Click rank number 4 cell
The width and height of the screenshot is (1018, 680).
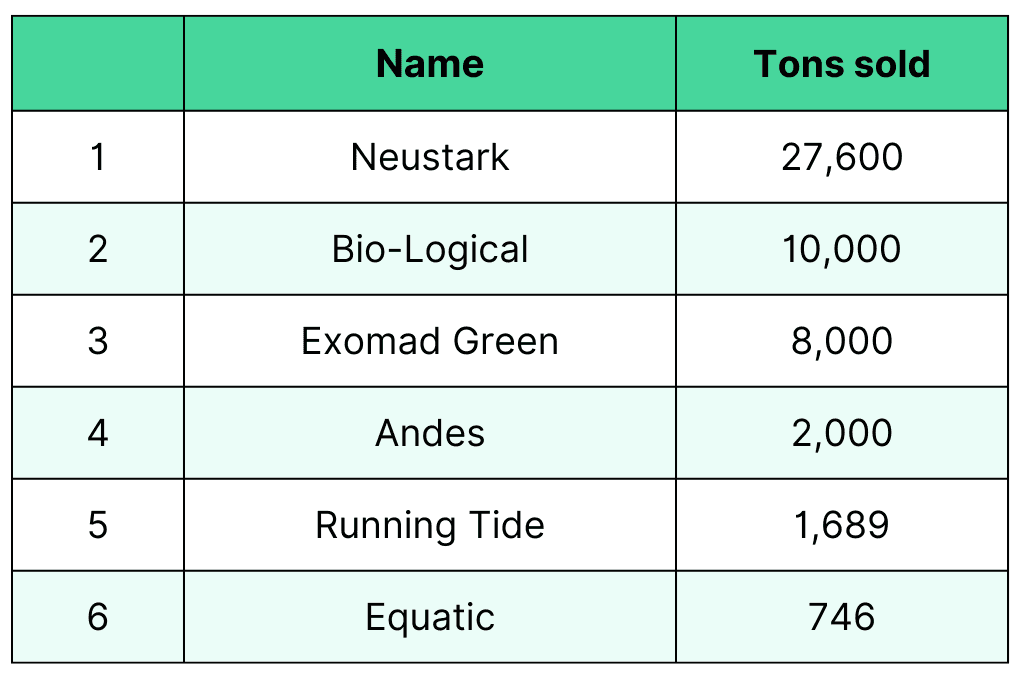point(98,433)
